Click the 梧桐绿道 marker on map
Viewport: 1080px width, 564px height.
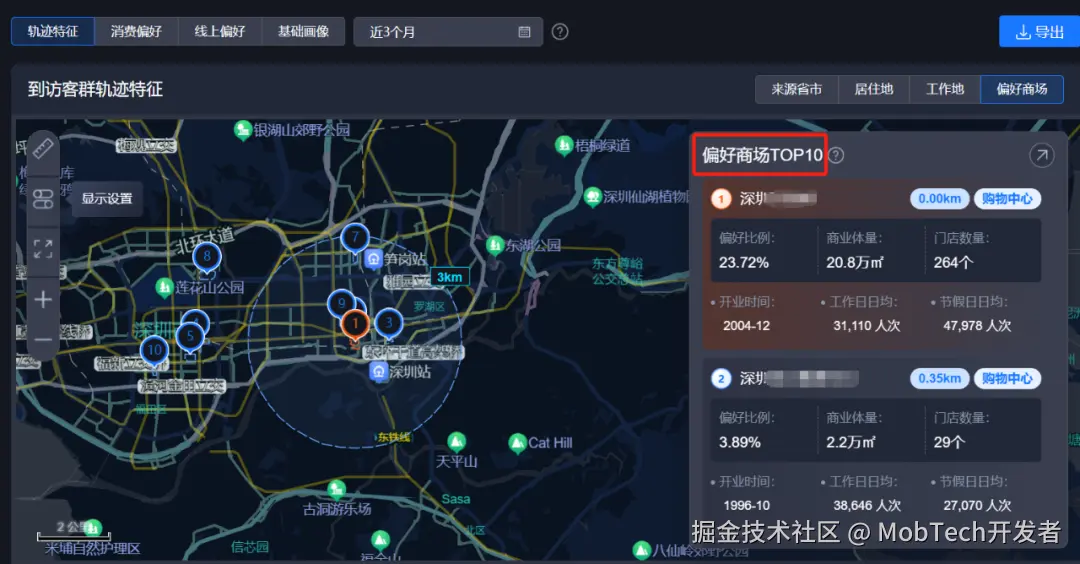pyautogui.click(x=564, y=145)
